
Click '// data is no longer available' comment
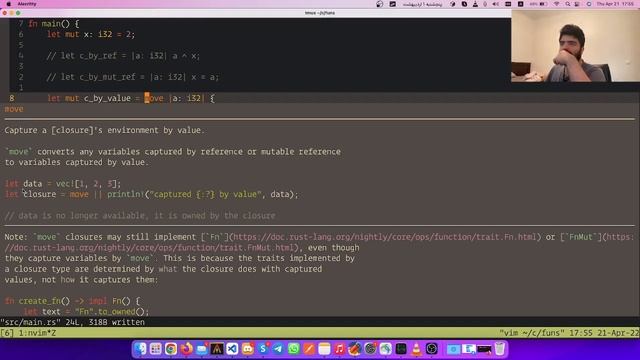pyautogui.click(x=140, y=216)
